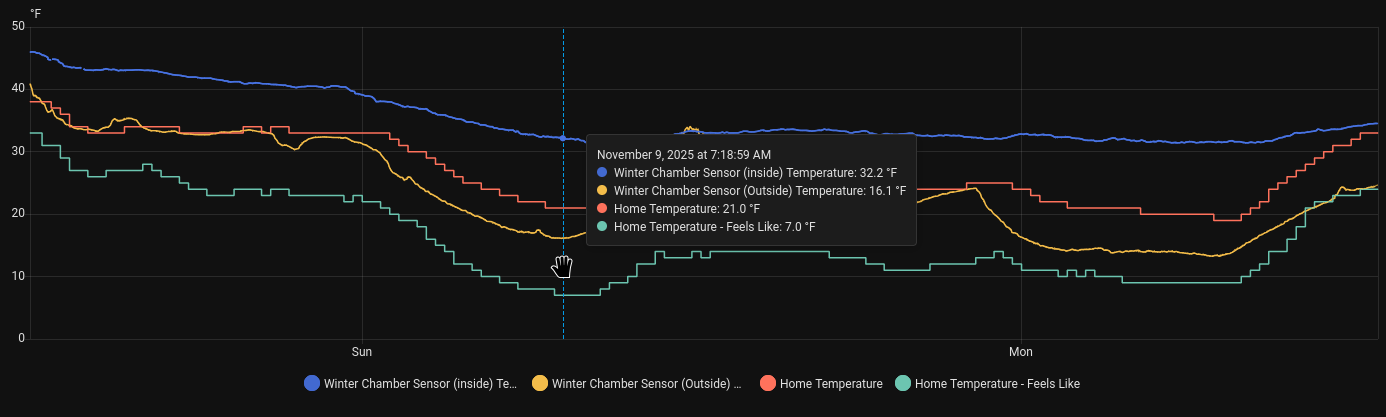The height and width of the screenshot is (417, 1386).
Task: Click the blue dot in the tooltip
Action: 602,172
